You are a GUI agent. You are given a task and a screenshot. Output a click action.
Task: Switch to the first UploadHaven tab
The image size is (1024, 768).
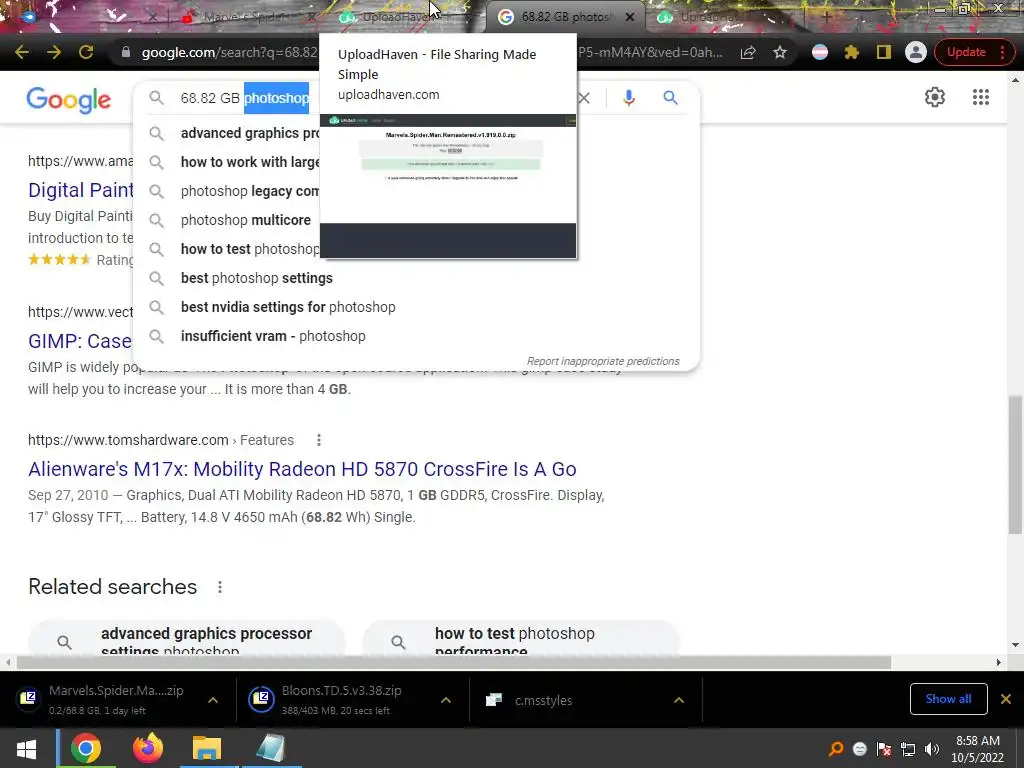tap(398, 17)
